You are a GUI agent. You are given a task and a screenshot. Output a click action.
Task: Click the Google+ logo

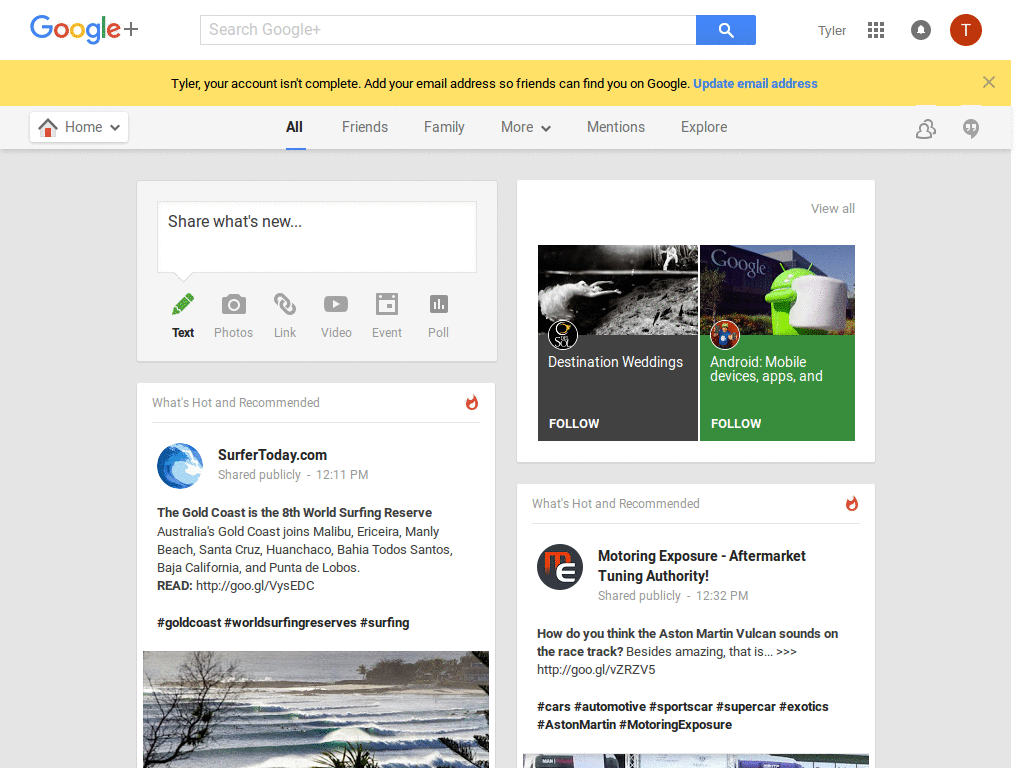coord(84,29)
